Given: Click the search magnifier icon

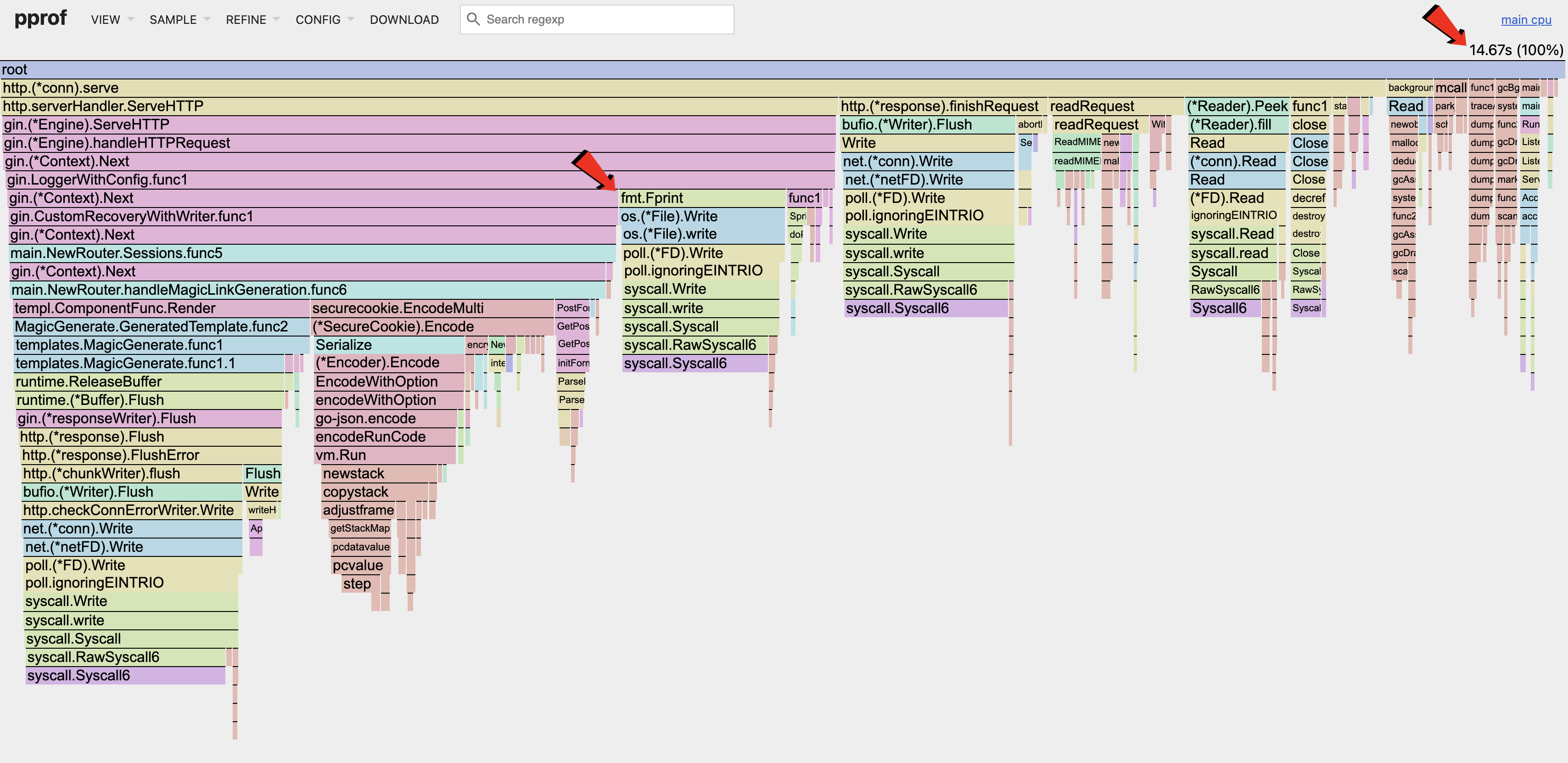Looking at the screenshot, I should coord(473,19).
